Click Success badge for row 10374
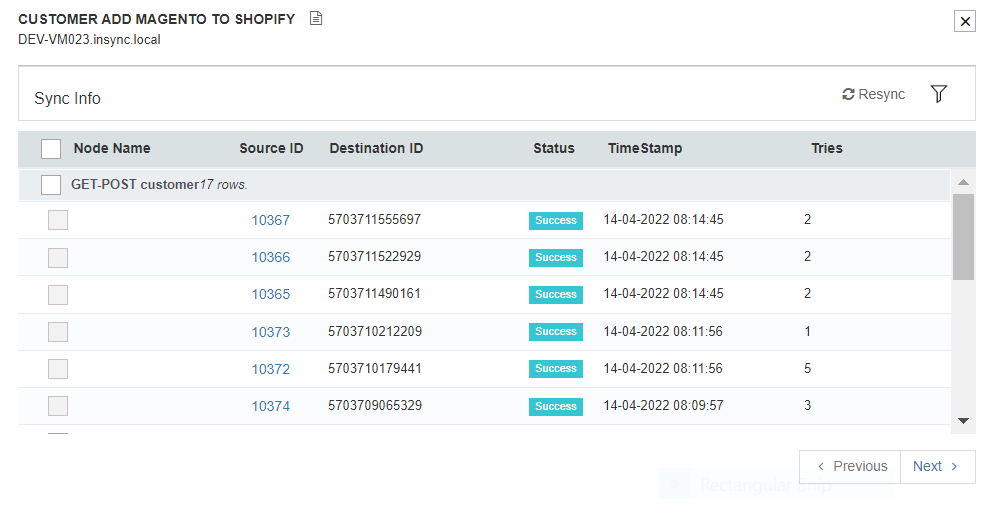992x527 pixels. [x=555, y=406]
